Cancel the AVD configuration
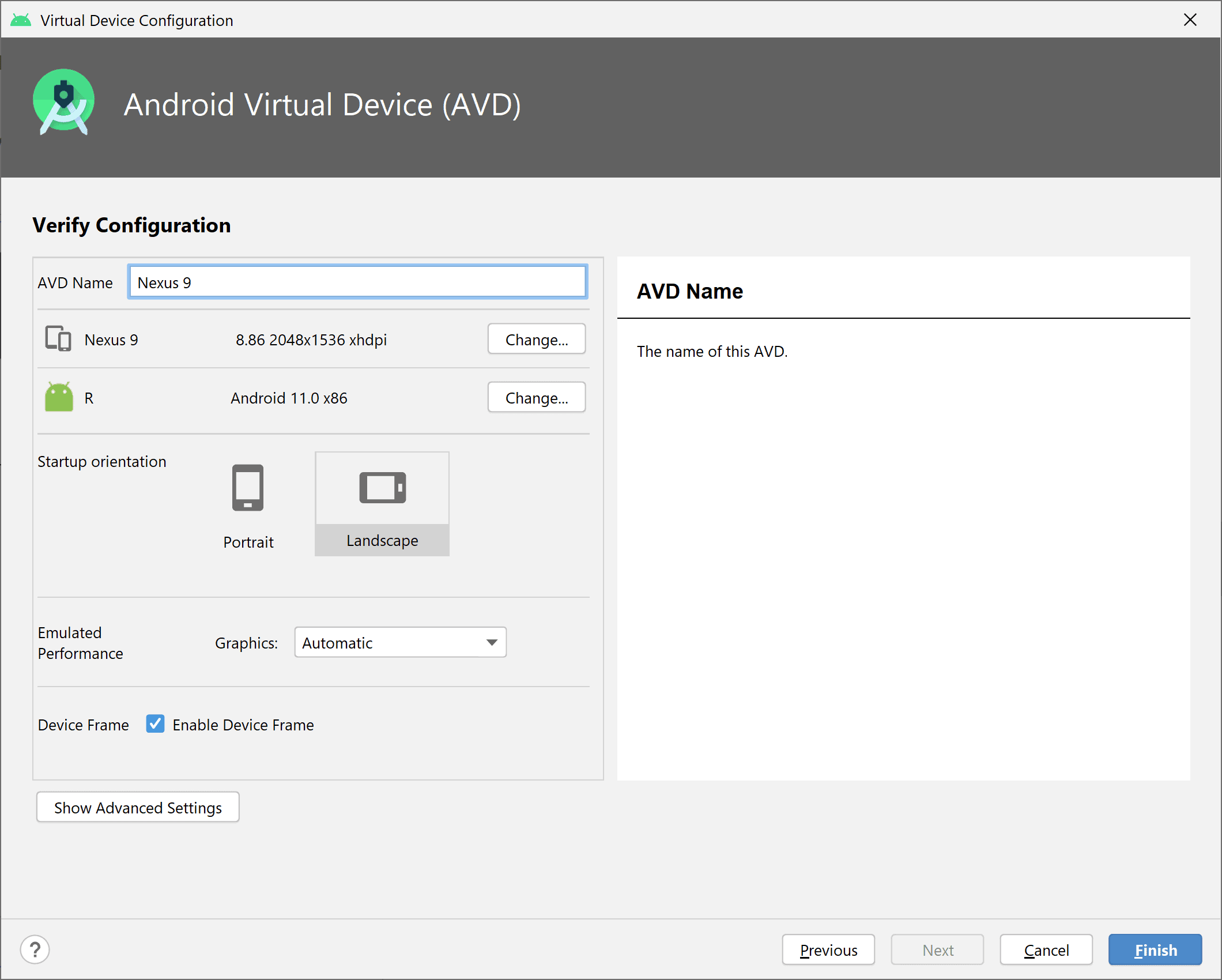The height and width of the screenshot is (980, 1222). pyautogui.click(x=1046, y=950)
